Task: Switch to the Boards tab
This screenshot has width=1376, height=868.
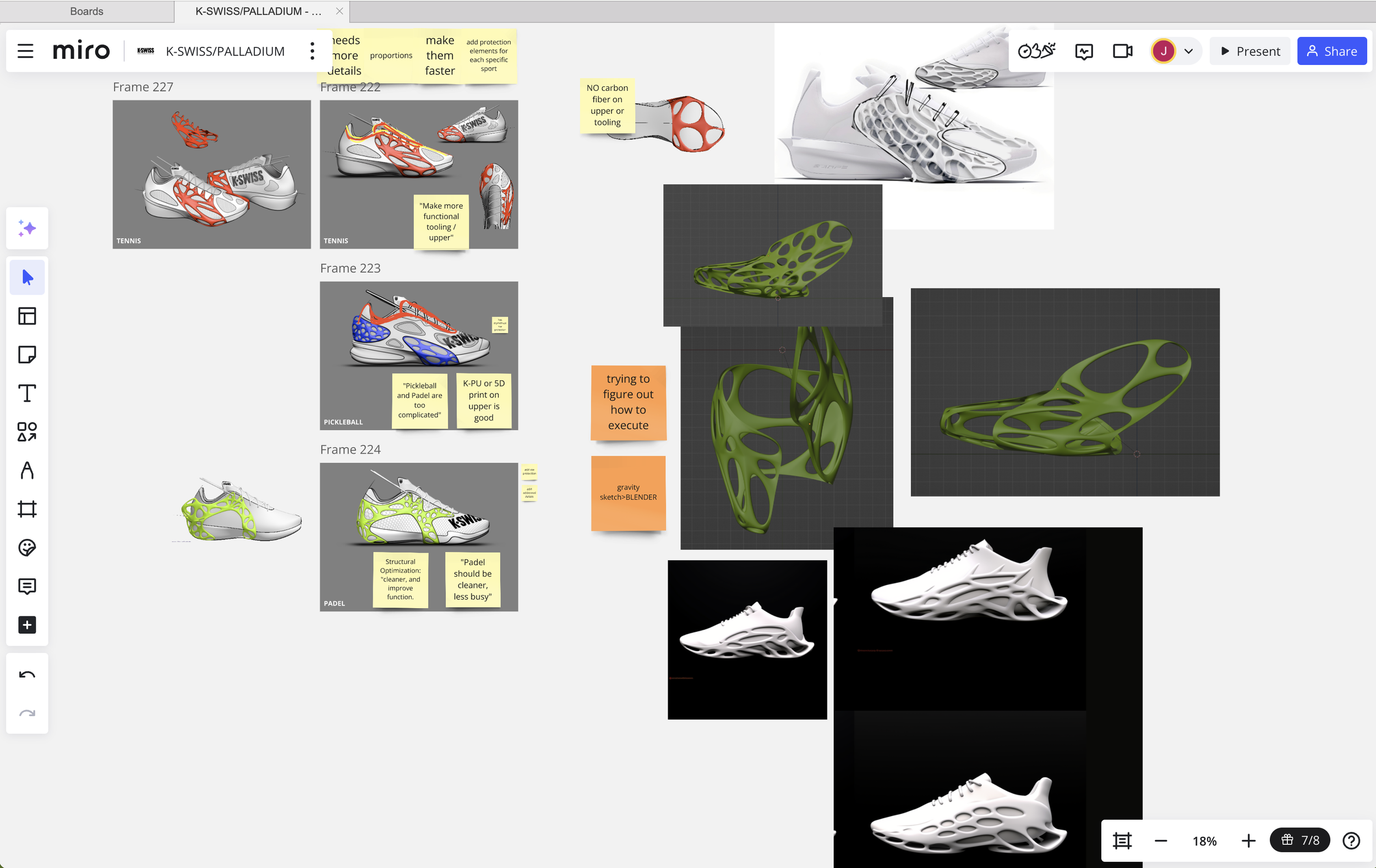Action: click(x=87, y=11)
